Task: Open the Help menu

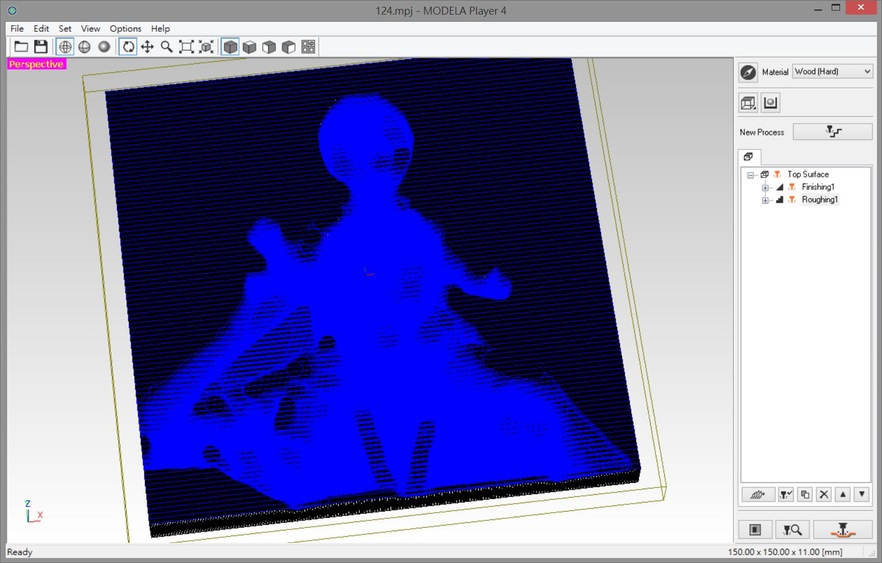Action: tap(160, 29)
